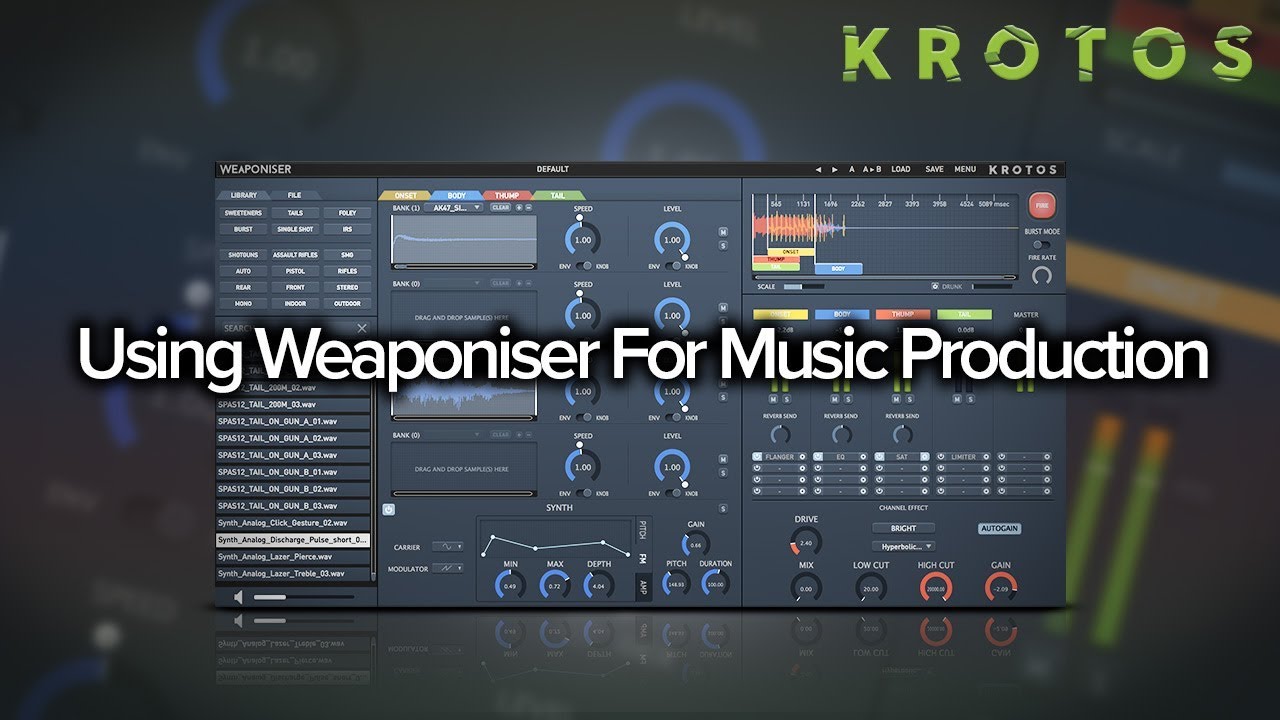
Task: Adjust the preview volume slider
Action: (x=304, y=597)
